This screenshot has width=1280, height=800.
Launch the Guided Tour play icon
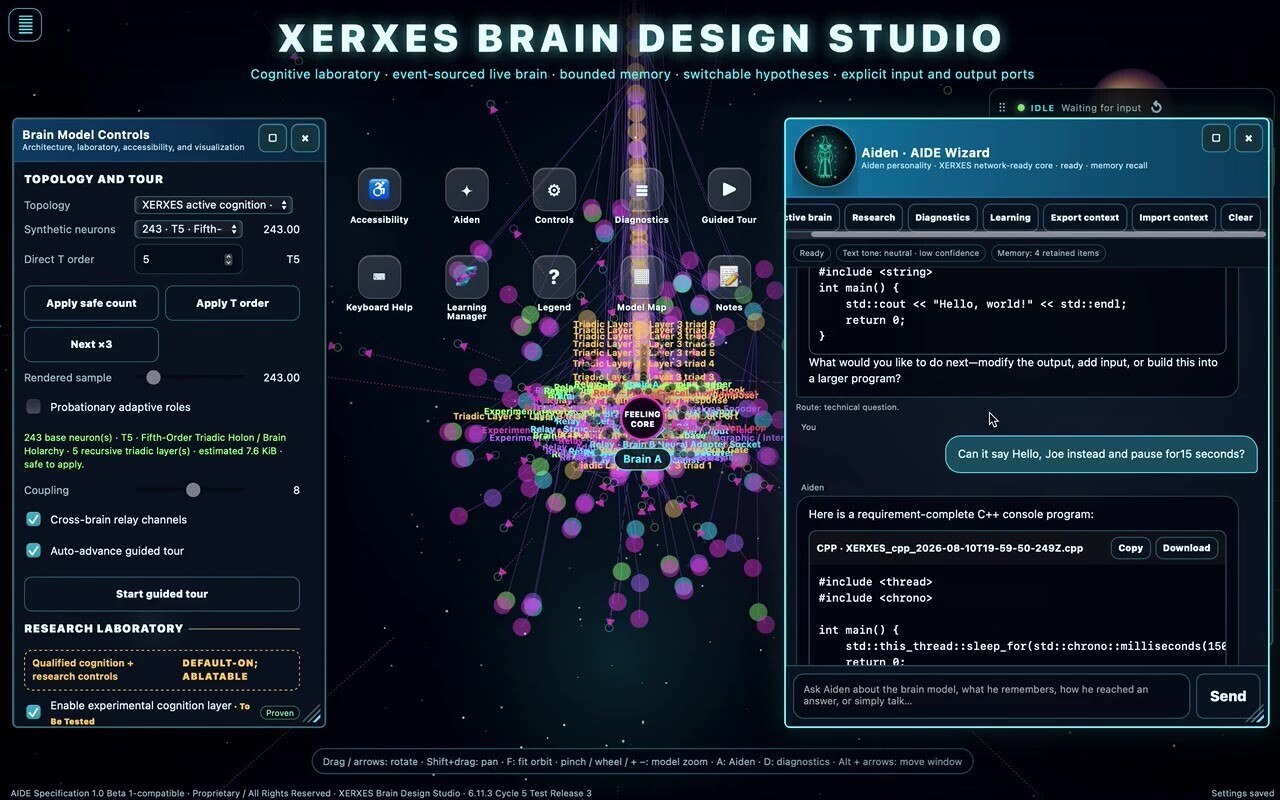pos(729,190)
